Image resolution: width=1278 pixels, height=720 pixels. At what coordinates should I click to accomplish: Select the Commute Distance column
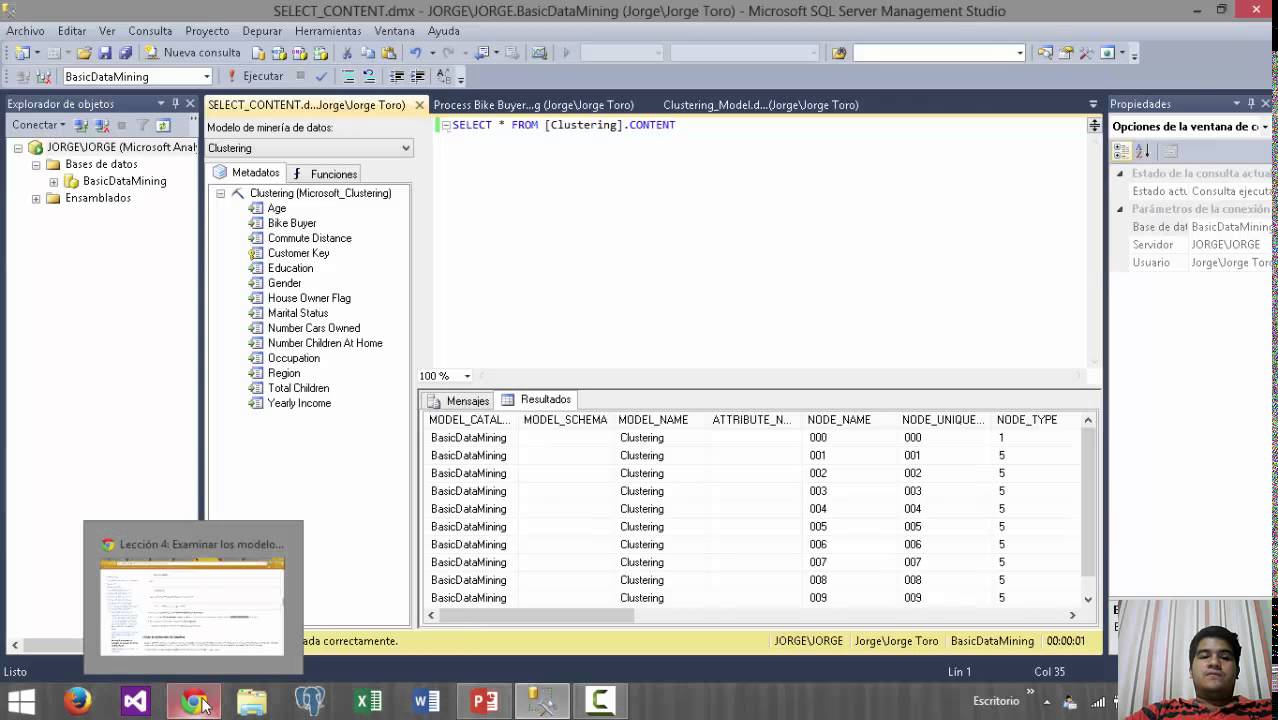click(x=309, y=238)
